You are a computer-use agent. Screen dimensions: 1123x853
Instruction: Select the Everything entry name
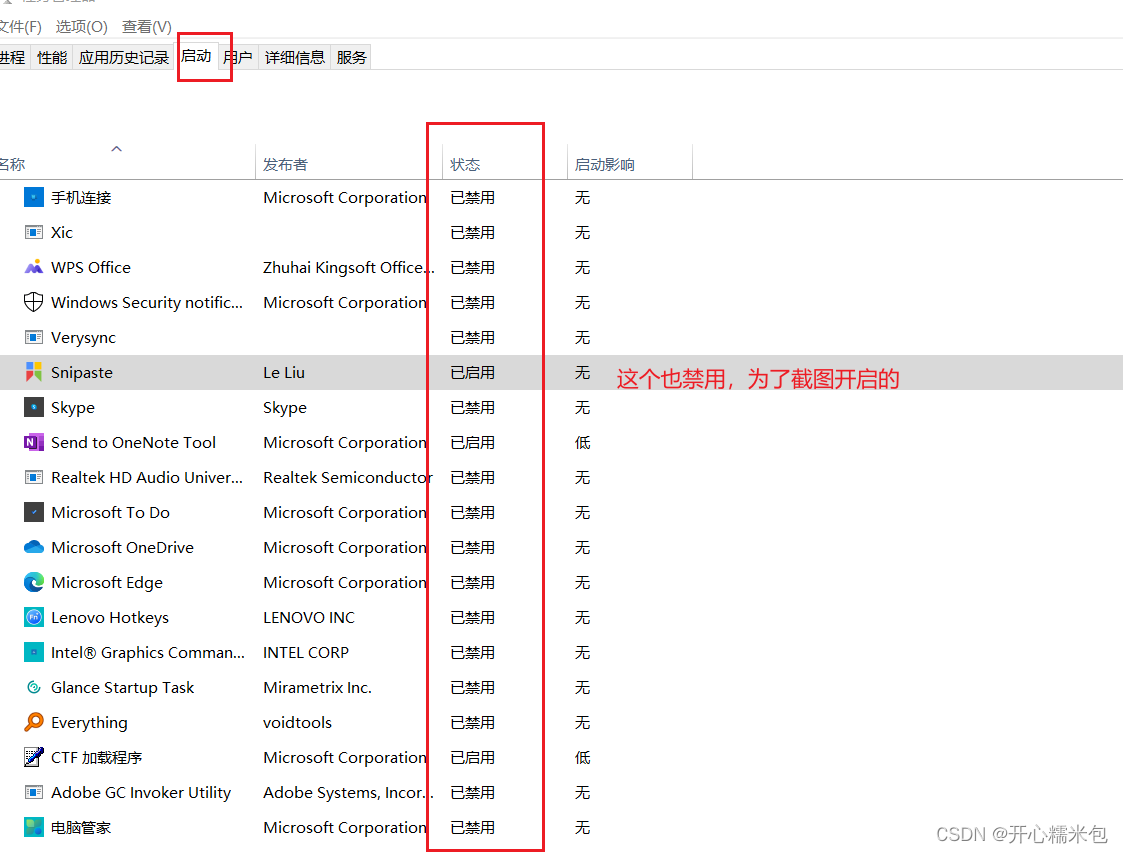[x=90, y=722]
